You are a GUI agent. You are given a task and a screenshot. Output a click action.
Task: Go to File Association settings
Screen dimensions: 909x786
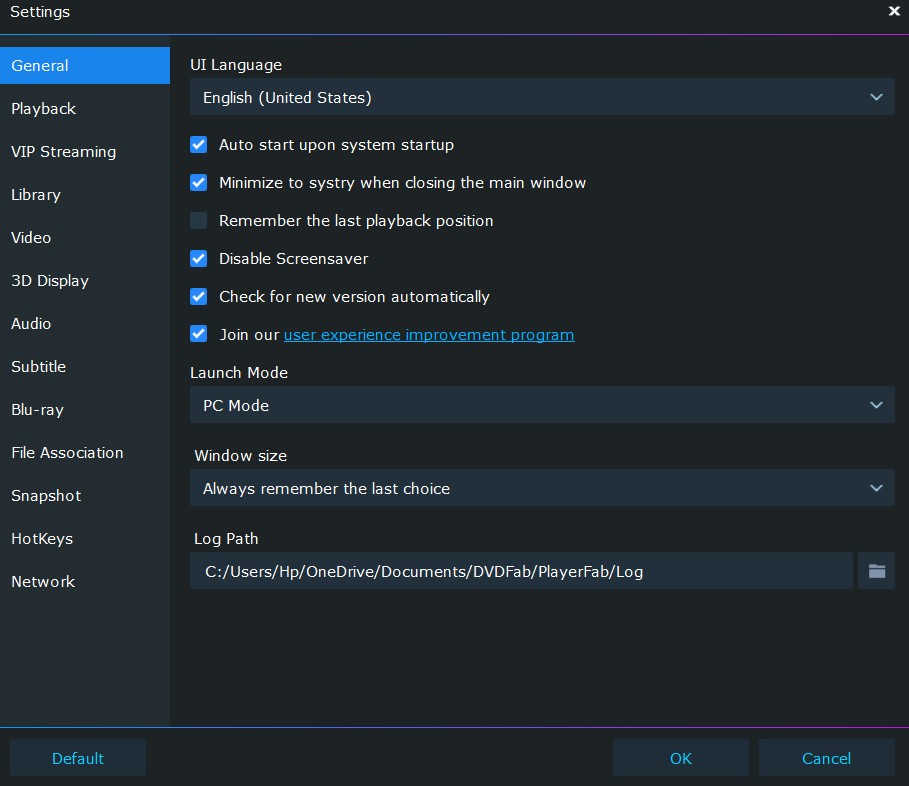point(85,452)
